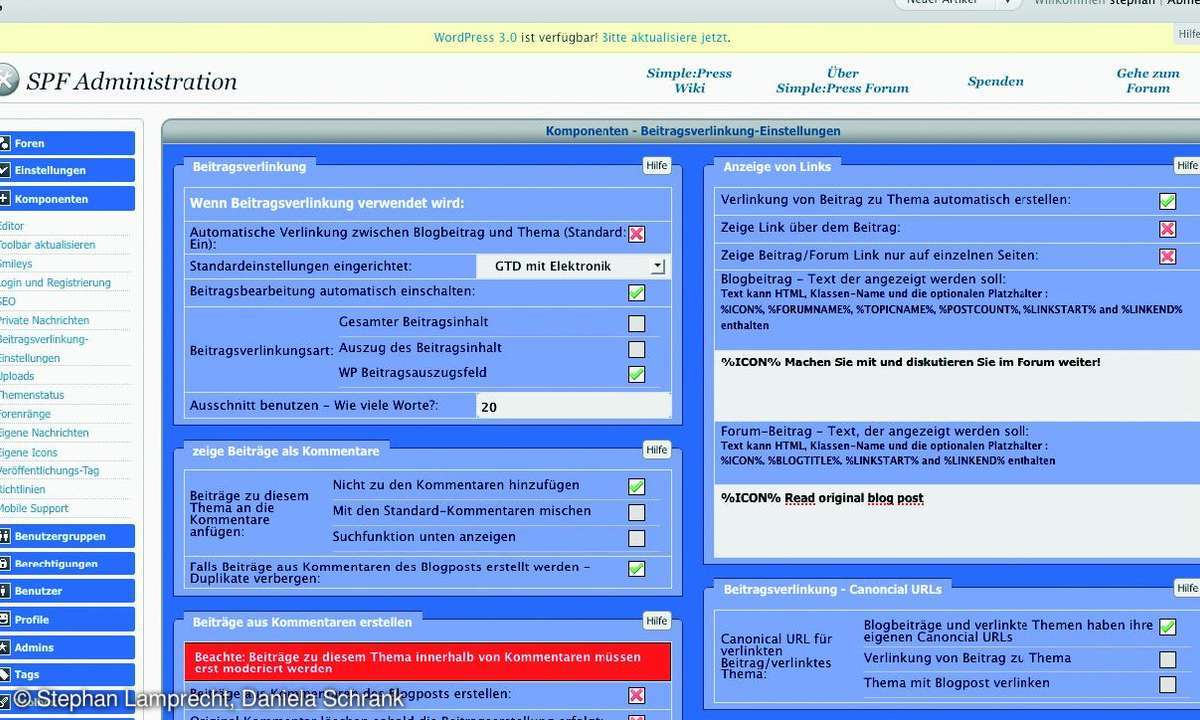
Task: Click the Benutzer person icon
Action: [x=4, y=591]
